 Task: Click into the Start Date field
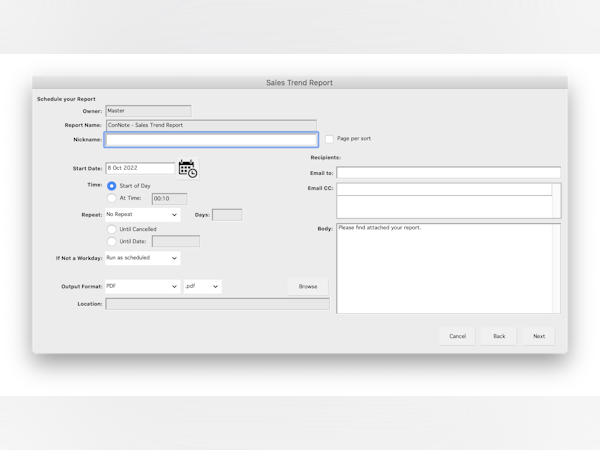tap(140, 168)
